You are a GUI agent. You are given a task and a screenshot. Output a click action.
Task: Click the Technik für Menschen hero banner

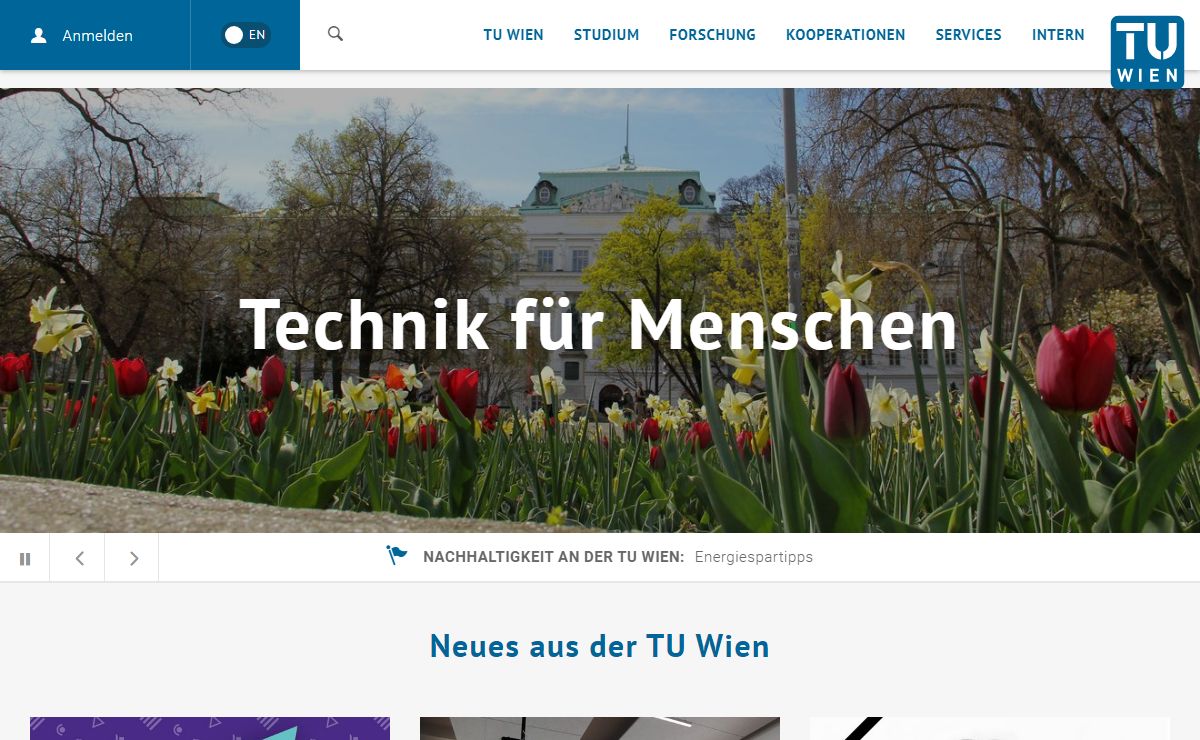pos(600,325)
